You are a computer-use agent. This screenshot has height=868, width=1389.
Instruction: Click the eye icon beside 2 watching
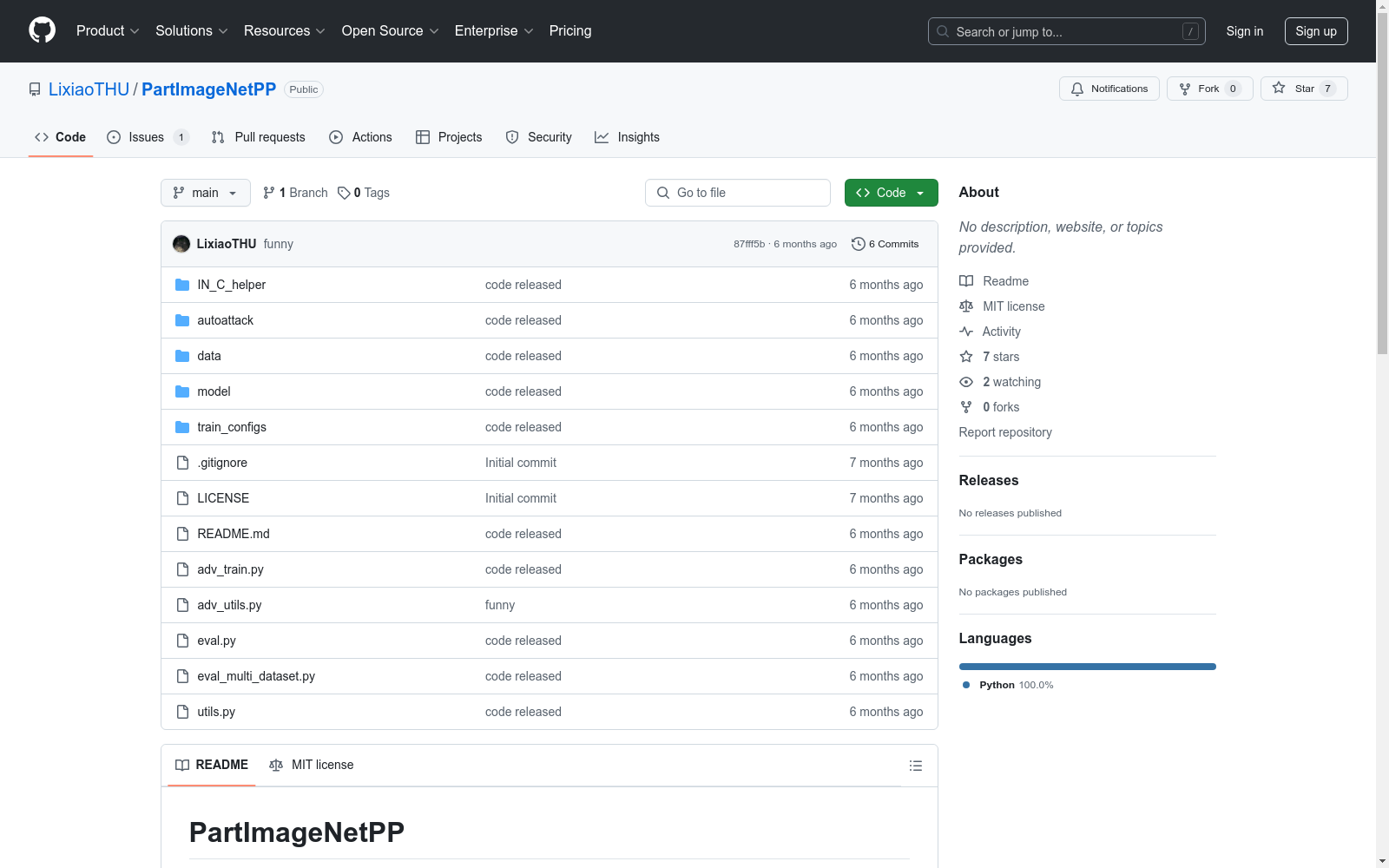pyautogui.click(x=966, y=382)
